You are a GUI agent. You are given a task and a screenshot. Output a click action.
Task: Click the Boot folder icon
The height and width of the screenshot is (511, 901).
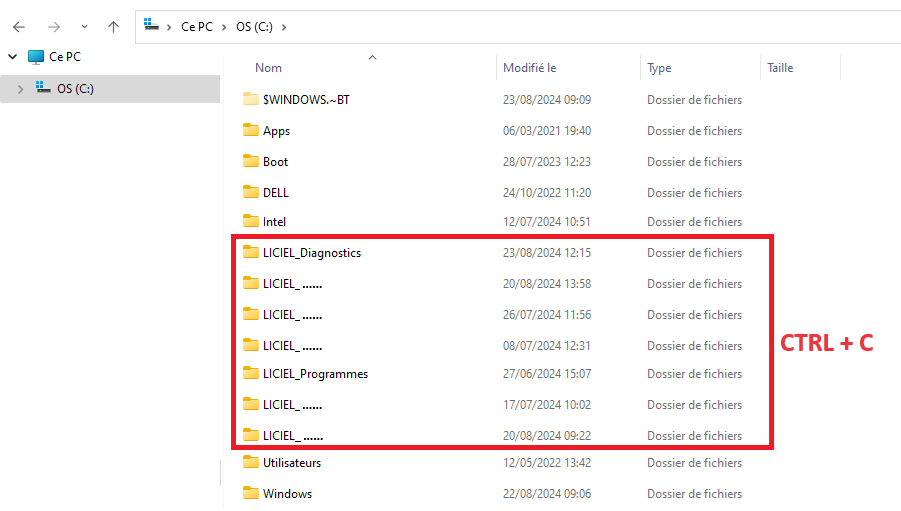(x=251, y=161)
